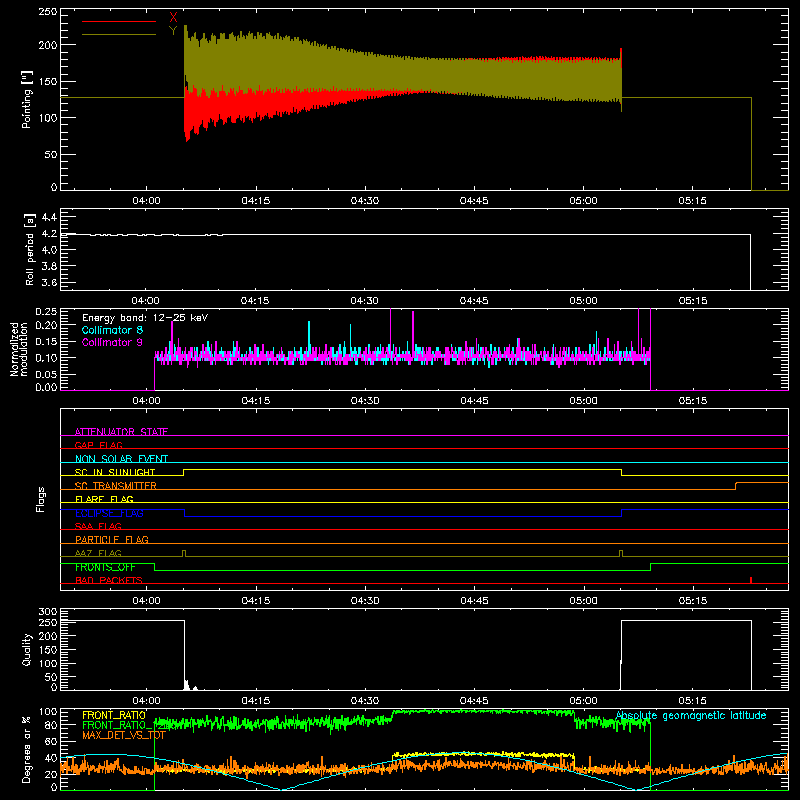The image size is (800, 800).
Task: Click the olive Y legend line sample
Action: (x=119, y=34)
